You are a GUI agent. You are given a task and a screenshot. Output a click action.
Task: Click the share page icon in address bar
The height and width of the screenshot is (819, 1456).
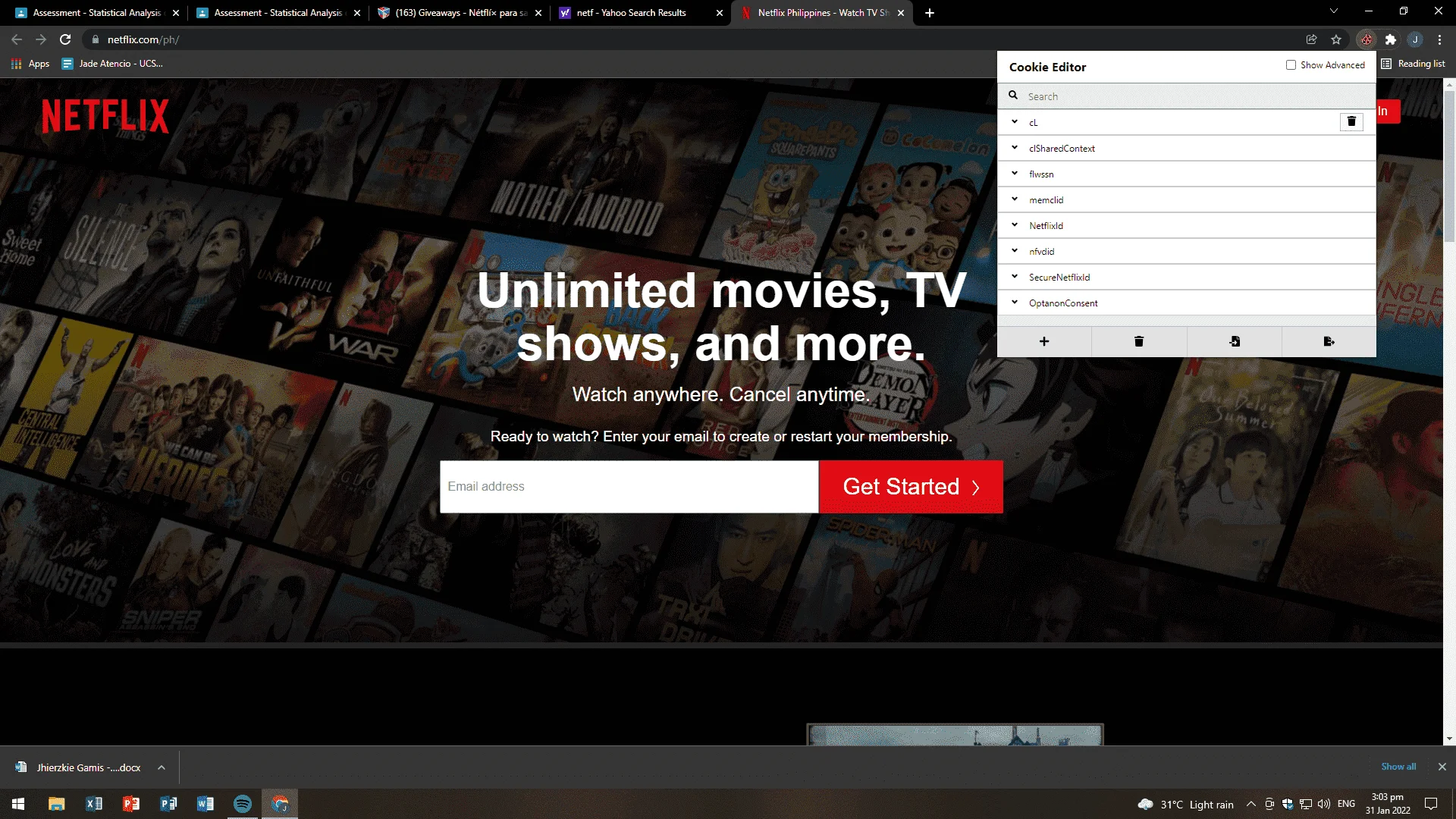click(x=1312, y=39)
